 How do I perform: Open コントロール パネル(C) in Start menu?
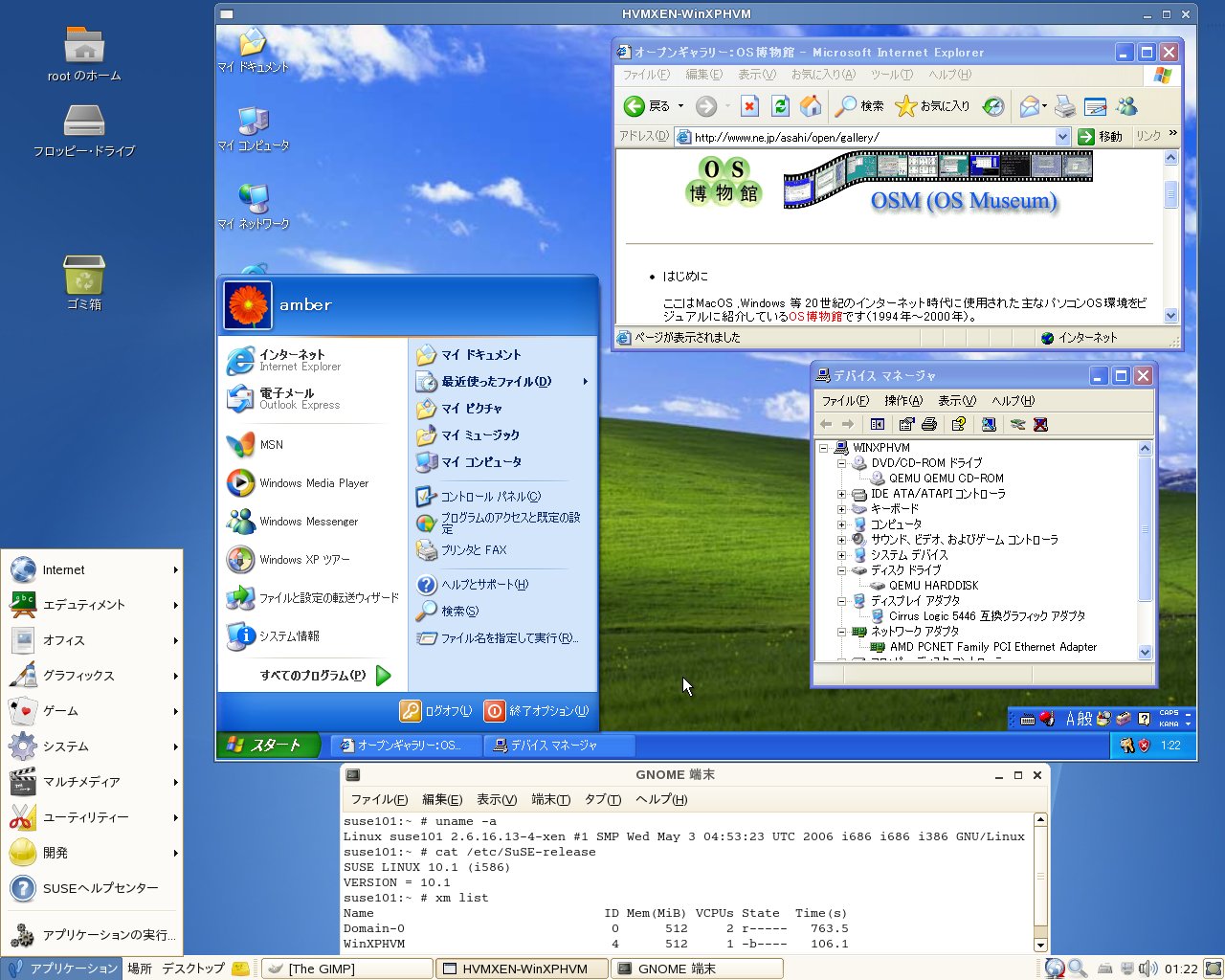(x=479, y=497)
